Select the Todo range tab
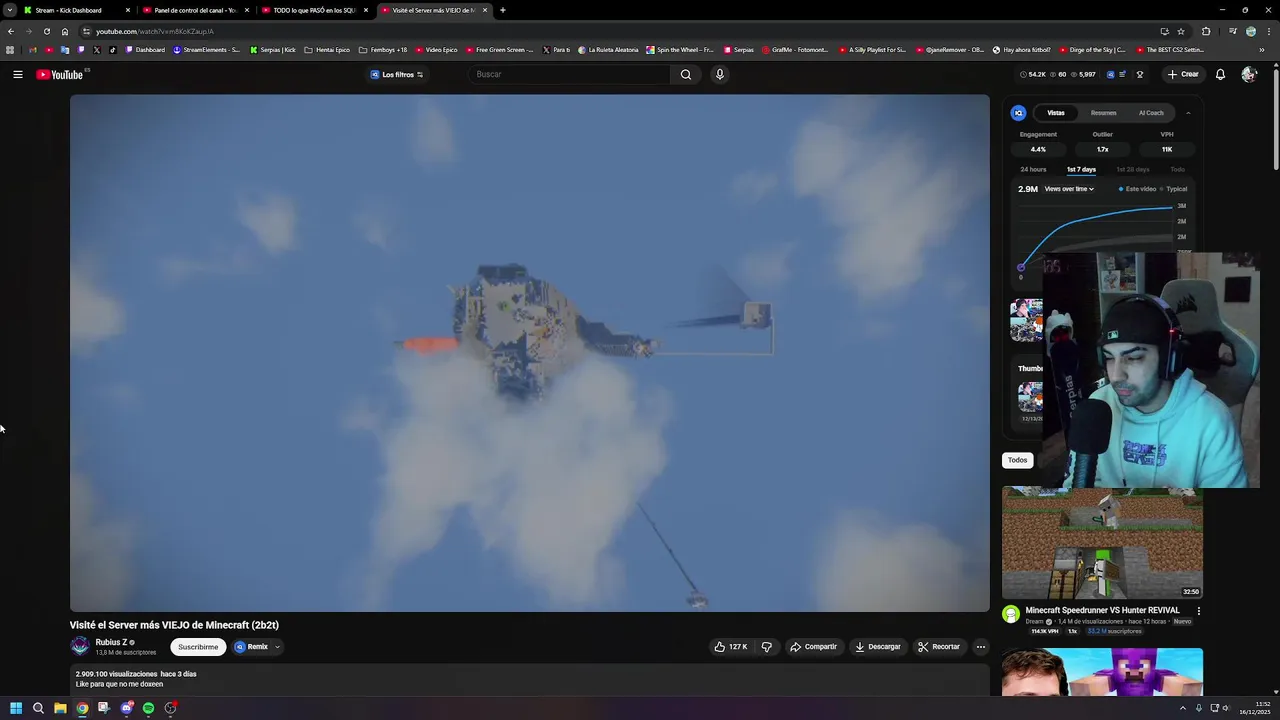This screenshot has height=720, width=1280. (x=1178, y=169)
